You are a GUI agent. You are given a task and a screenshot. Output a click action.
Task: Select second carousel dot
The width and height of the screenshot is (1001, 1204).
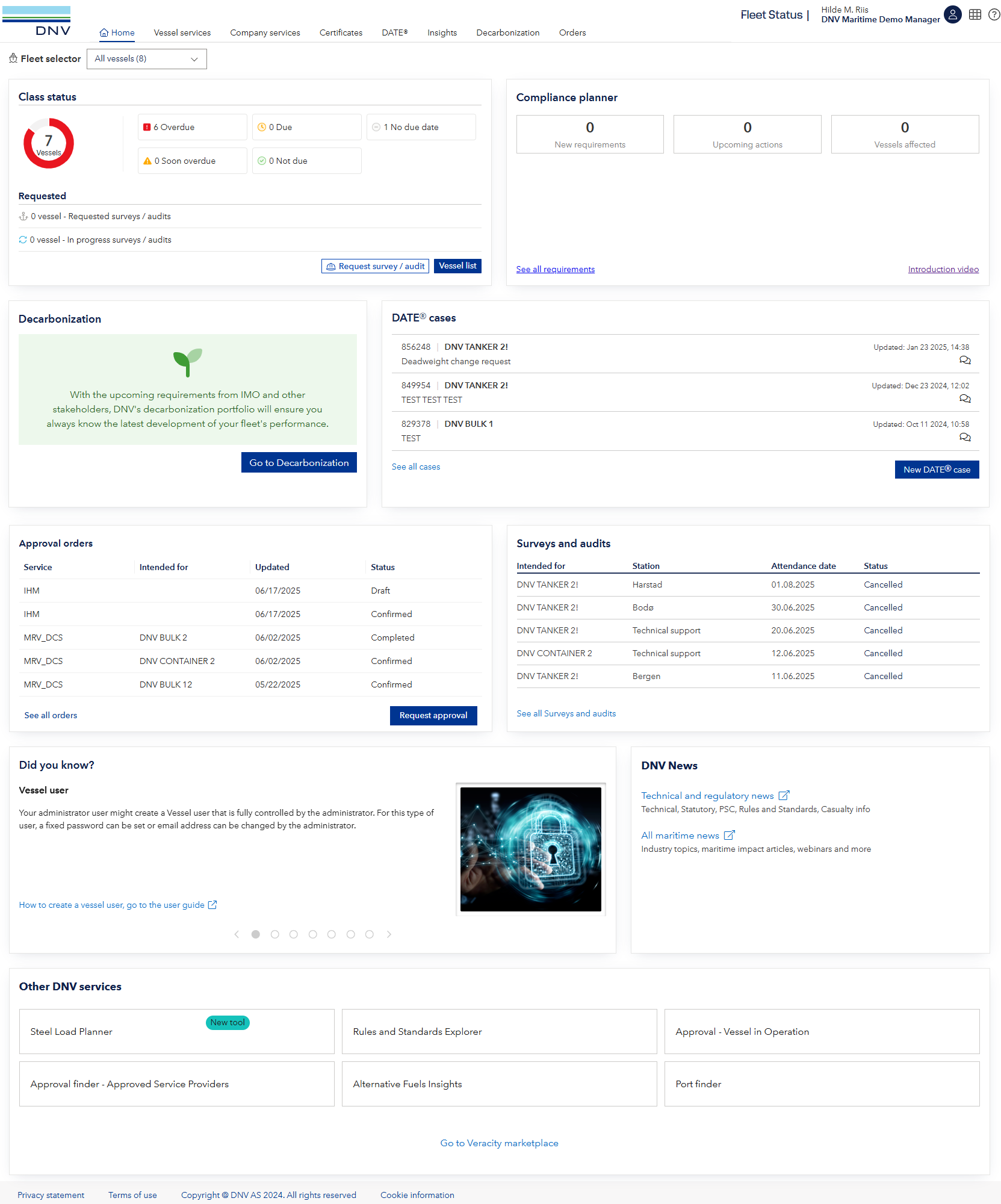[275, 934]
